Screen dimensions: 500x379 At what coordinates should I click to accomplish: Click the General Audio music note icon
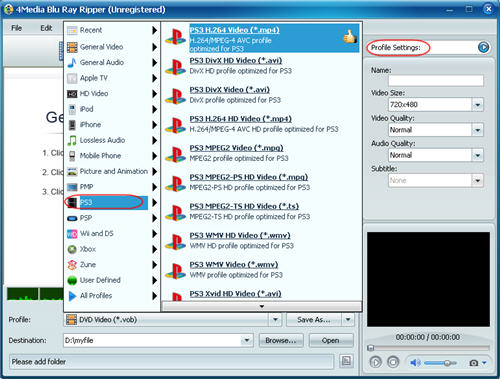pyautogui.click(x=72, y=62)
